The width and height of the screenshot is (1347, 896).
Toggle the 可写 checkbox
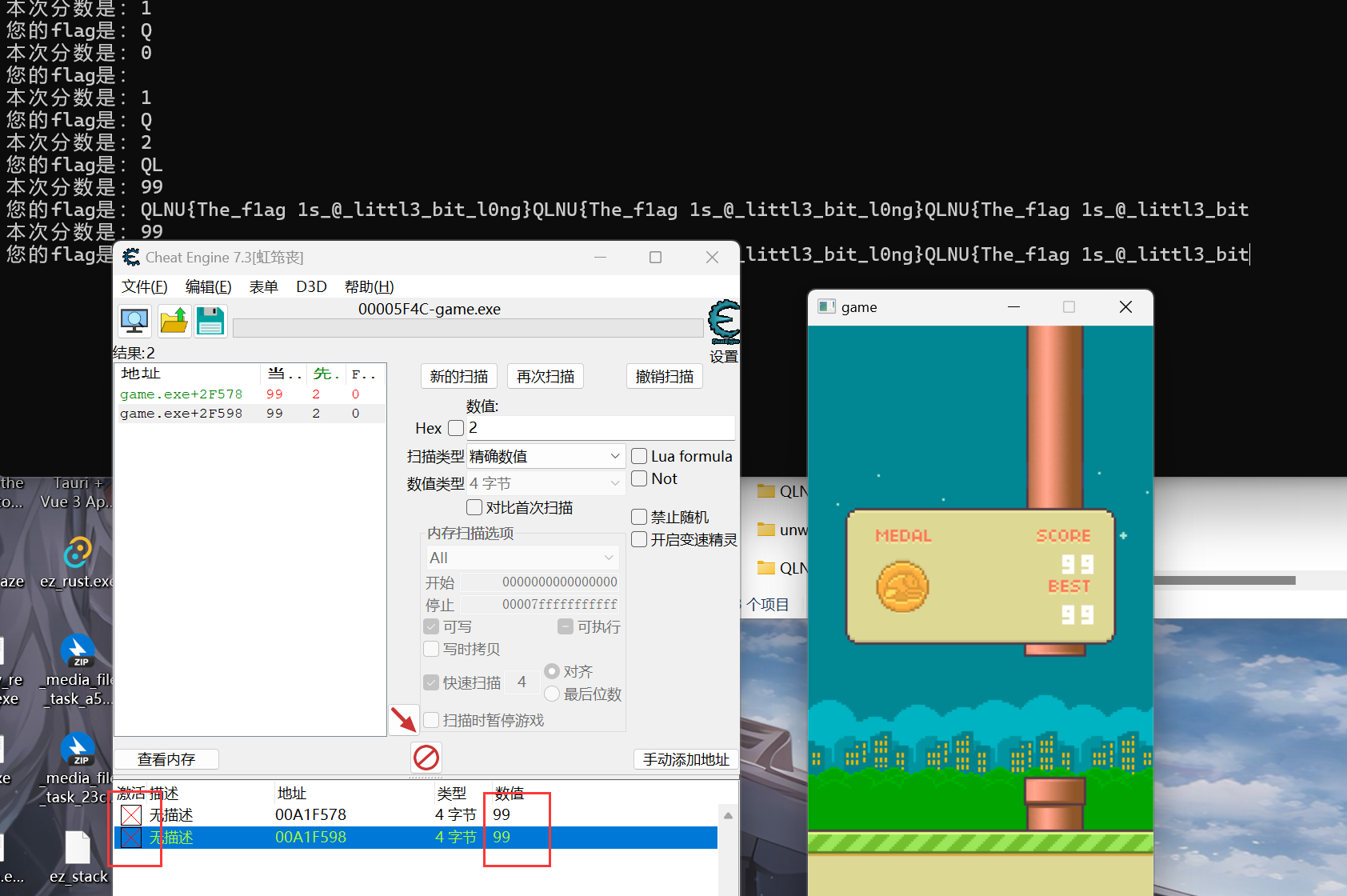tap(431, 626)
